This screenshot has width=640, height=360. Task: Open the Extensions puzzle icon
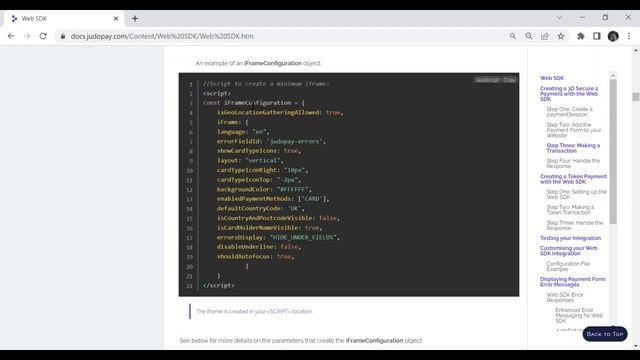point(580,36)
